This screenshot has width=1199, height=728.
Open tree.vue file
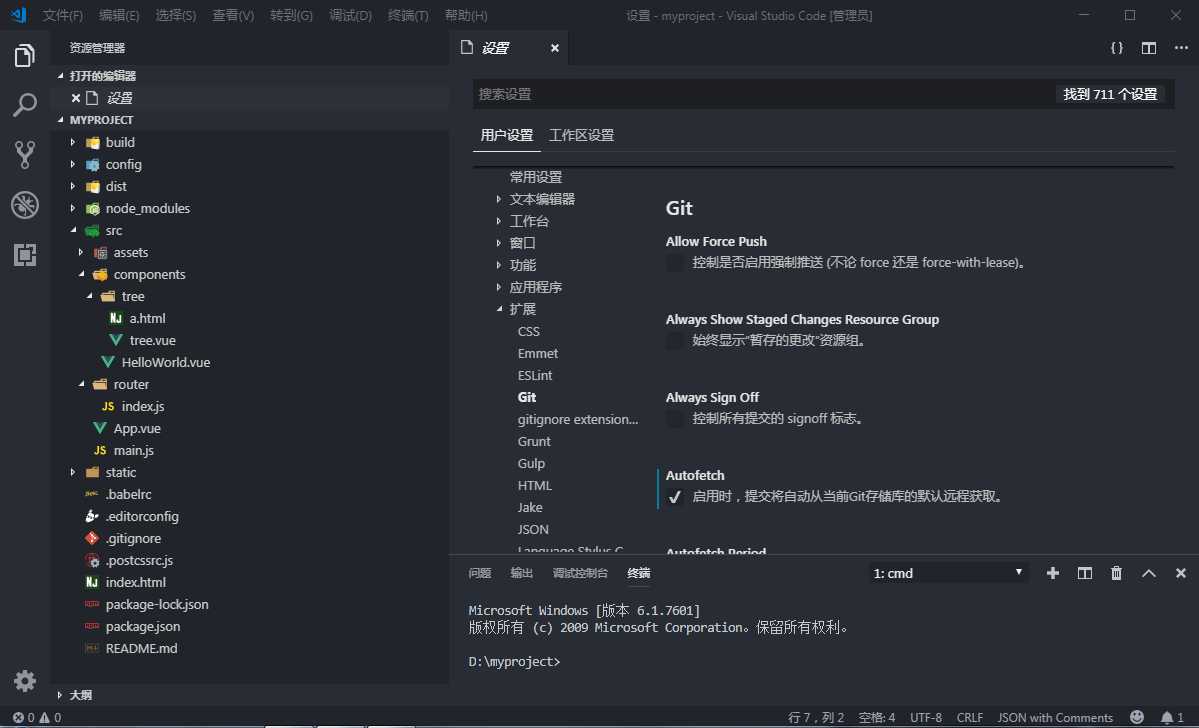coord(152,340)
